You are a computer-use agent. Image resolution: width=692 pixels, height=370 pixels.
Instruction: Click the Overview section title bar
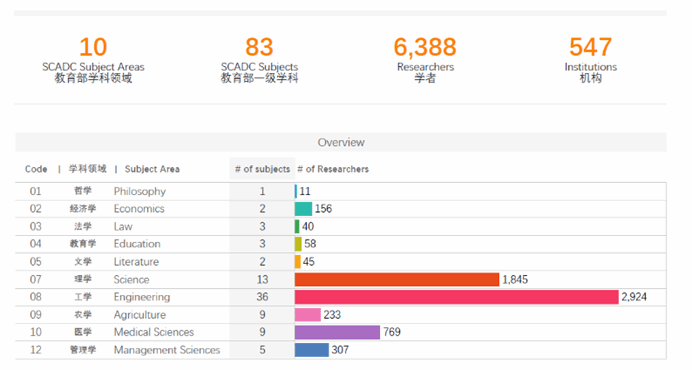(341, 142)
